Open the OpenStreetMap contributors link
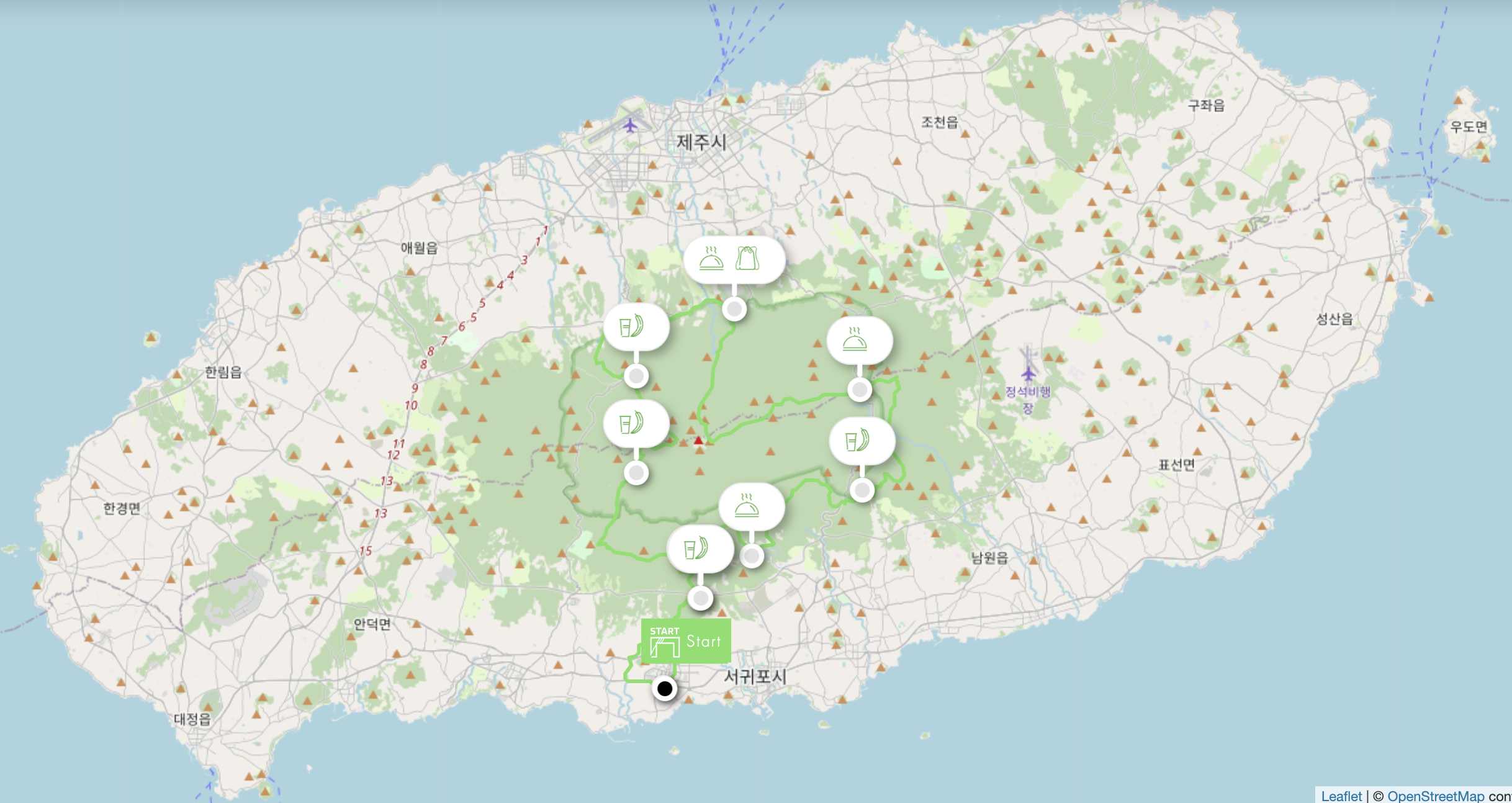 pos(1435,796)
